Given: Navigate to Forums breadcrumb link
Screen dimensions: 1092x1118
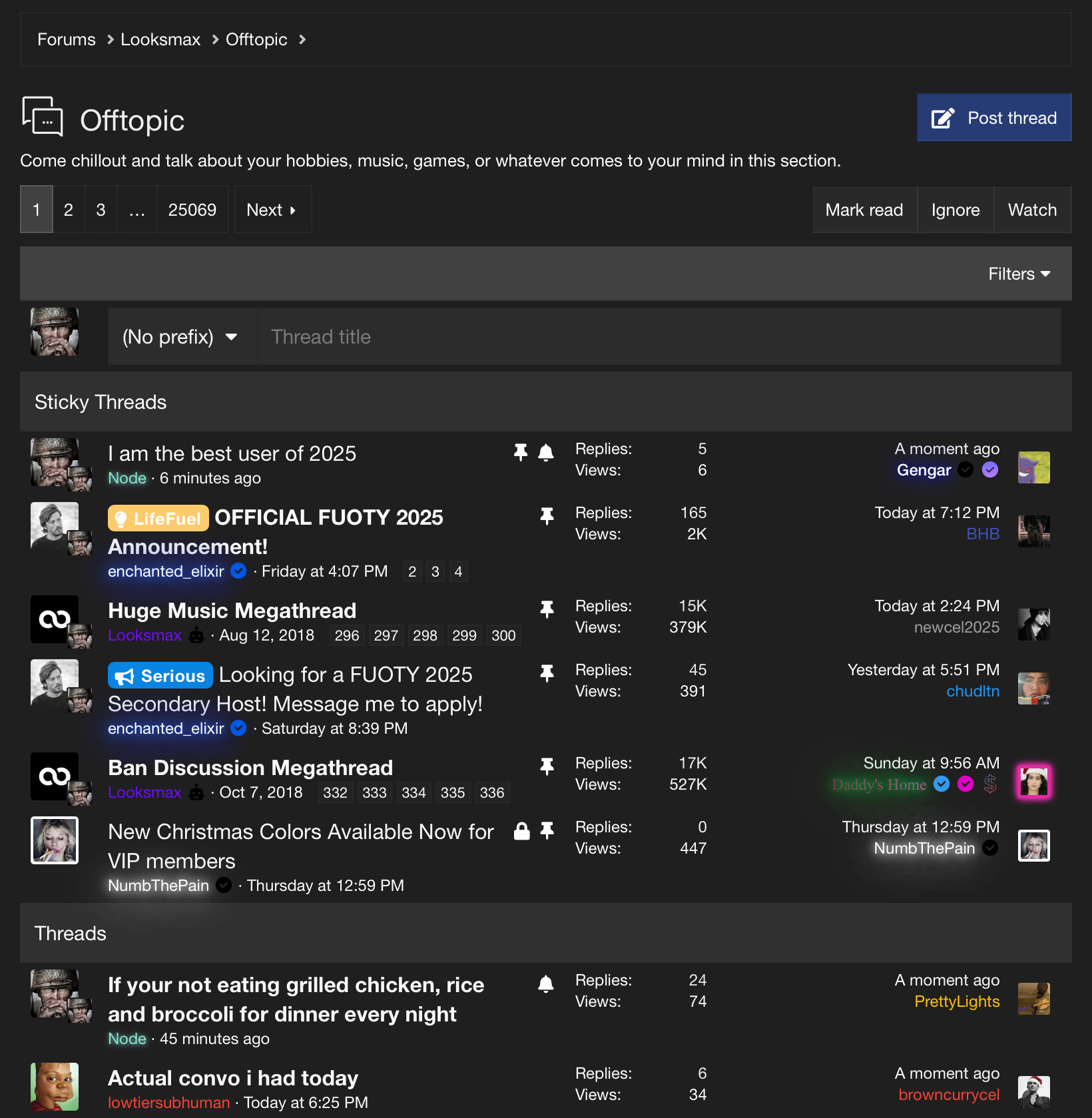Looking at the screenshot, I should (x=67, y=39).
